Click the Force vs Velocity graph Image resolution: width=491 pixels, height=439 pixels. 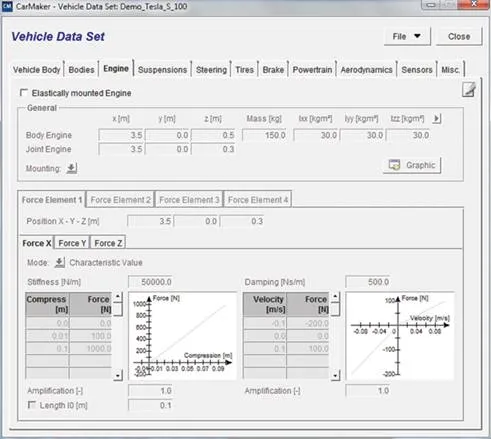click(400, 336)
